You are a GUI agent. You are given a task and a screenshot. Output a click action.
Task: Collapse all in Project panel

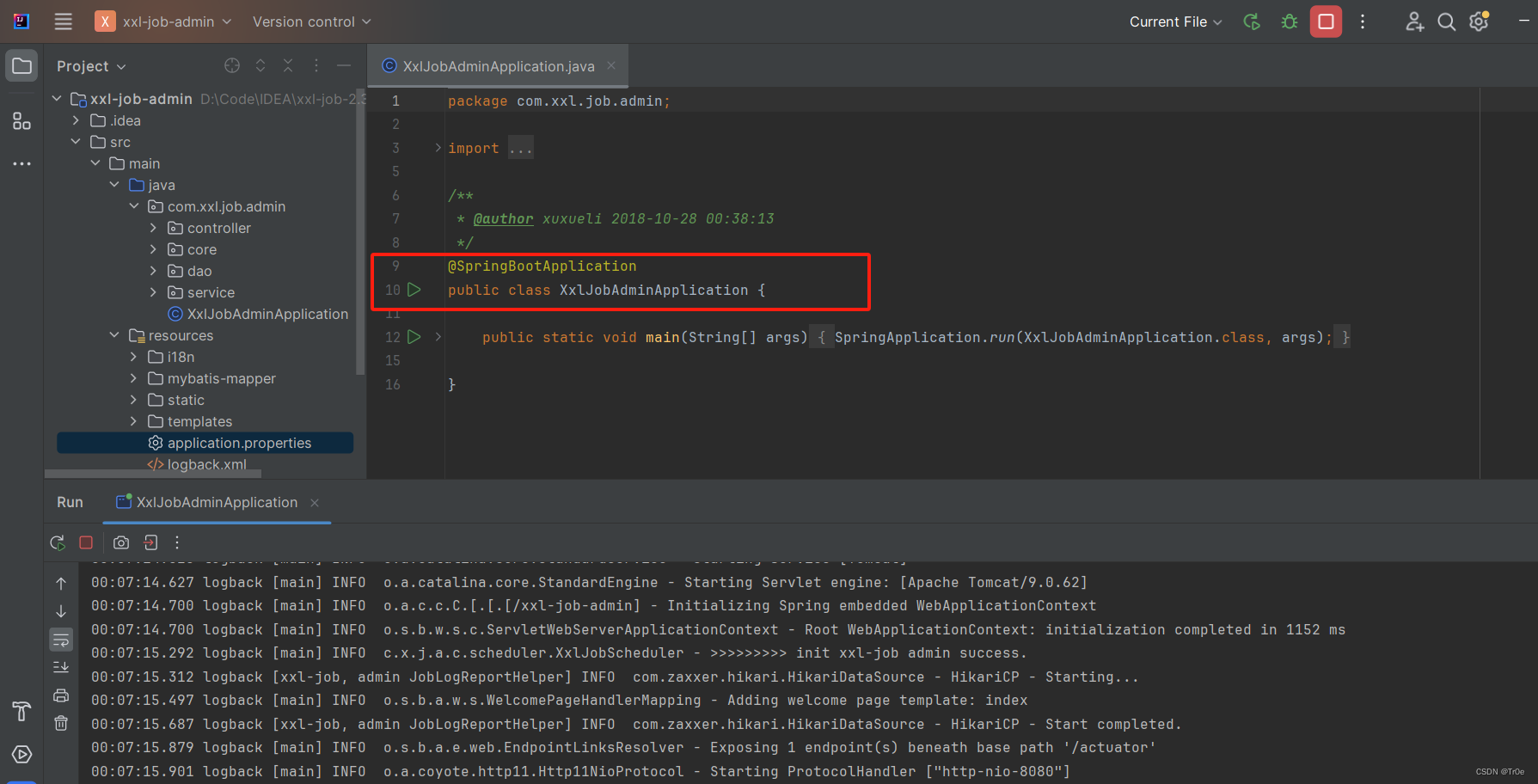click(288, 65)
